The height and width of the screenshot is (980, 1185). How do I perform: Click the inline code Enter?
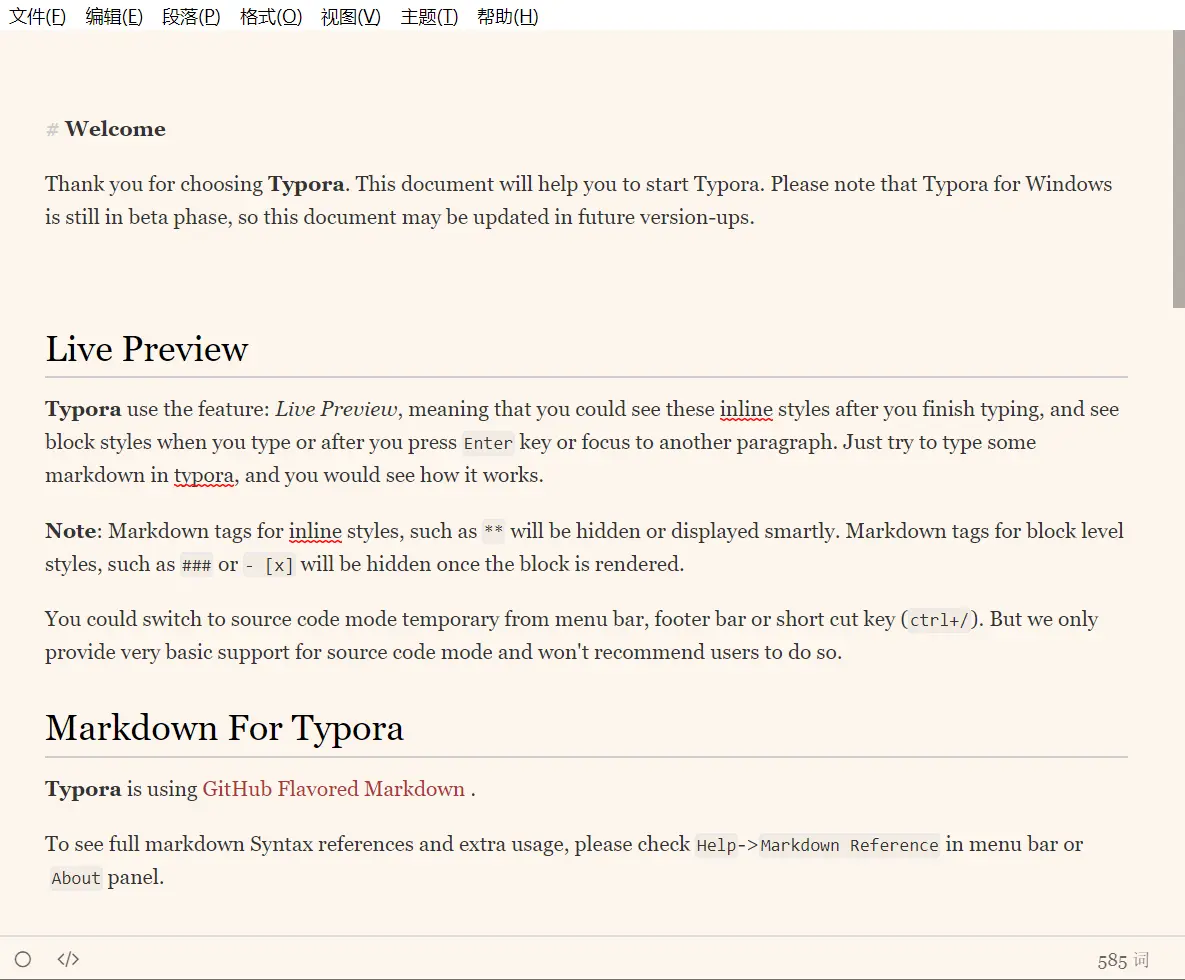coord(487,443)
